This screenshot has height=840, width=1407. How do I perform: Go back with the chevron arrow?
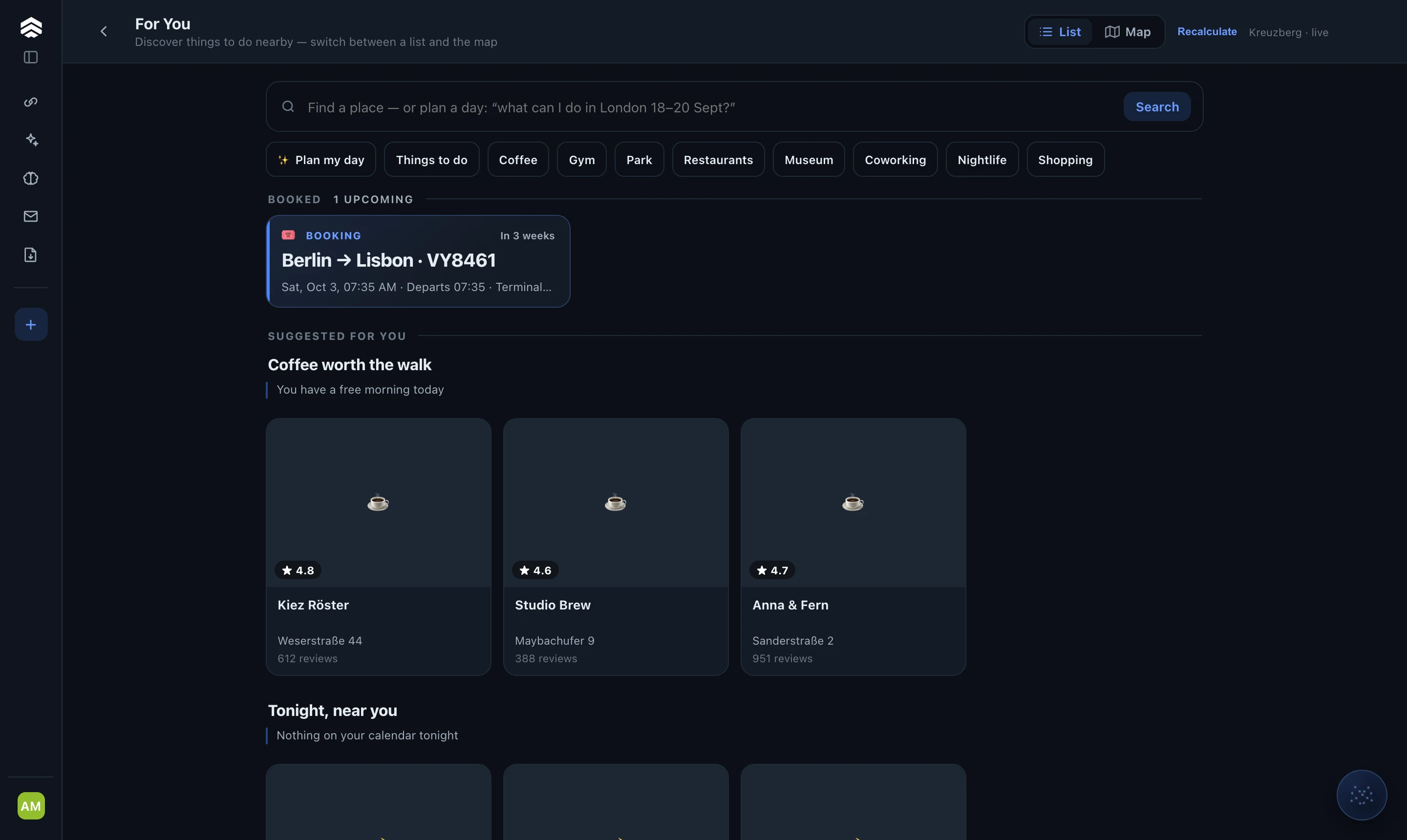coord(104,31)
